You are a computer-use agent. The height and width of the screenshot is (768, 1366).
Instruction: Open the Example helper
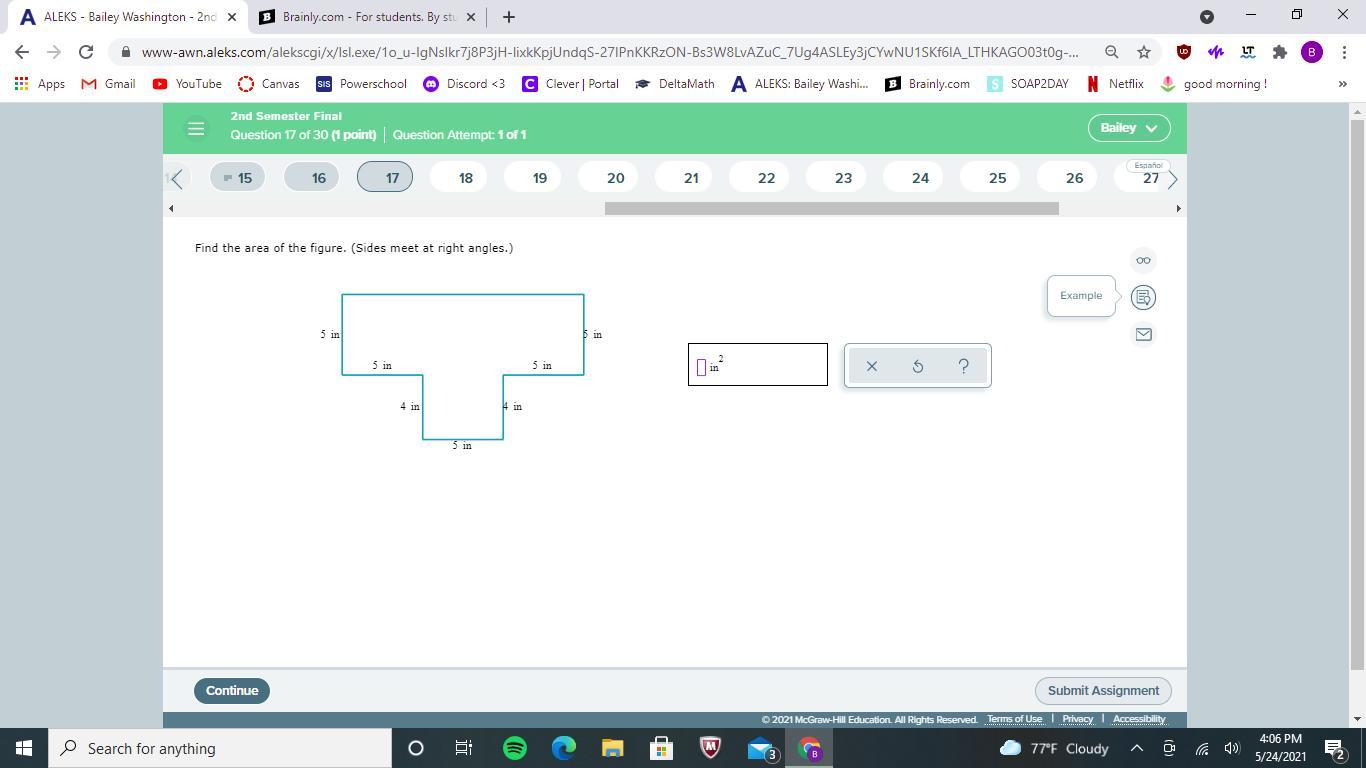coord(1081,296)
